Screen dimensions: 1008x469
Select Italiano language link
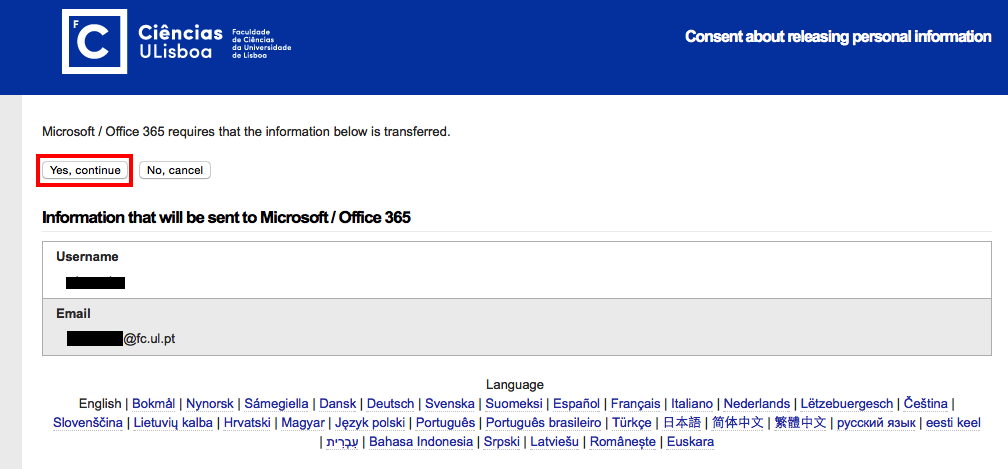click(692, 403)
